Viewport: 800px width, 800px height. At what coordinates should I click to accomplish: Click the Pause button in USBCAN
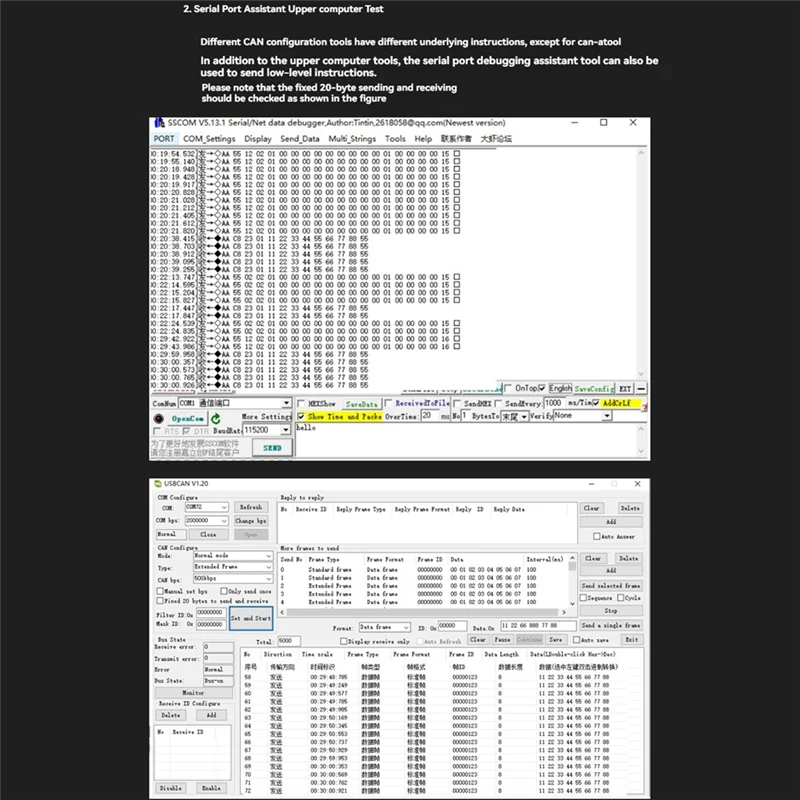pyautogui.click(x=502, y=640)
